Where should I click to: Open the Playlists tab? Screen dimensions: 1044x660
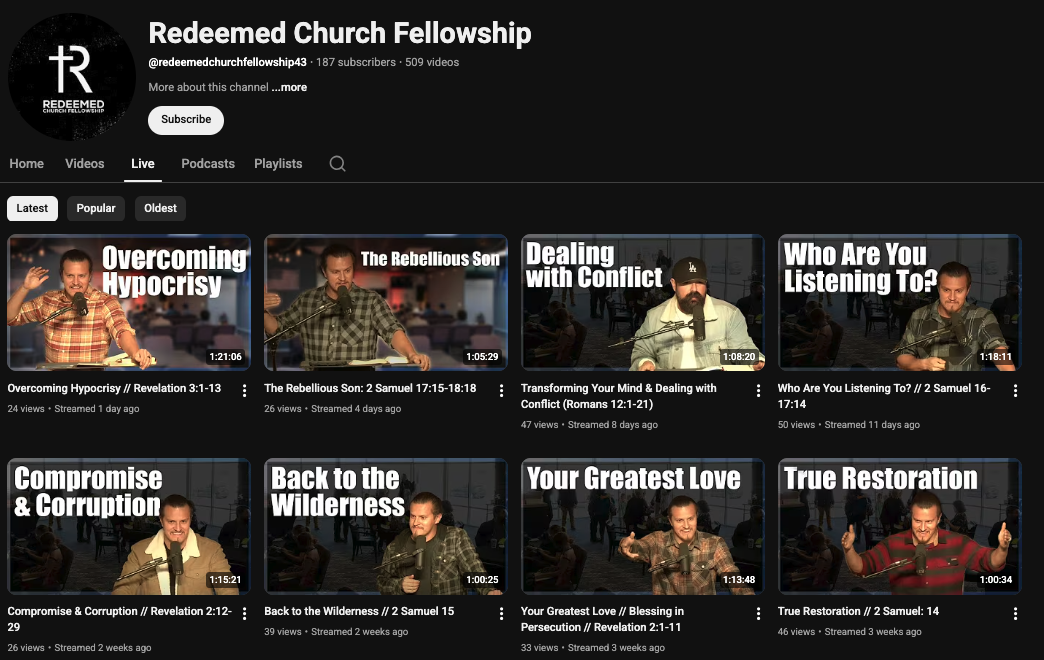(278, 164)
